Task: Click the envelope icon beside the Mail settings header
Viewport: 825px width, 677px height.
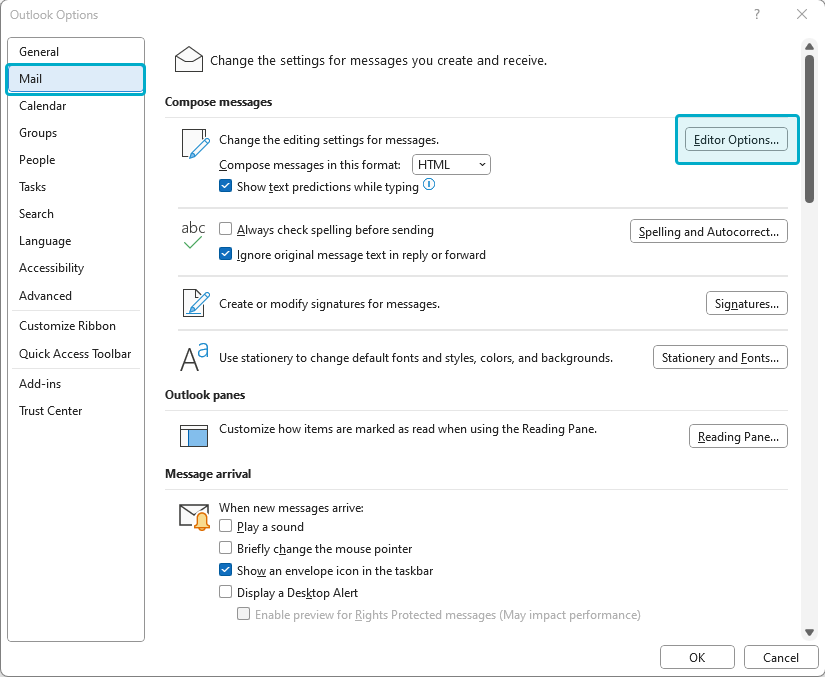Action: point(188,59)
